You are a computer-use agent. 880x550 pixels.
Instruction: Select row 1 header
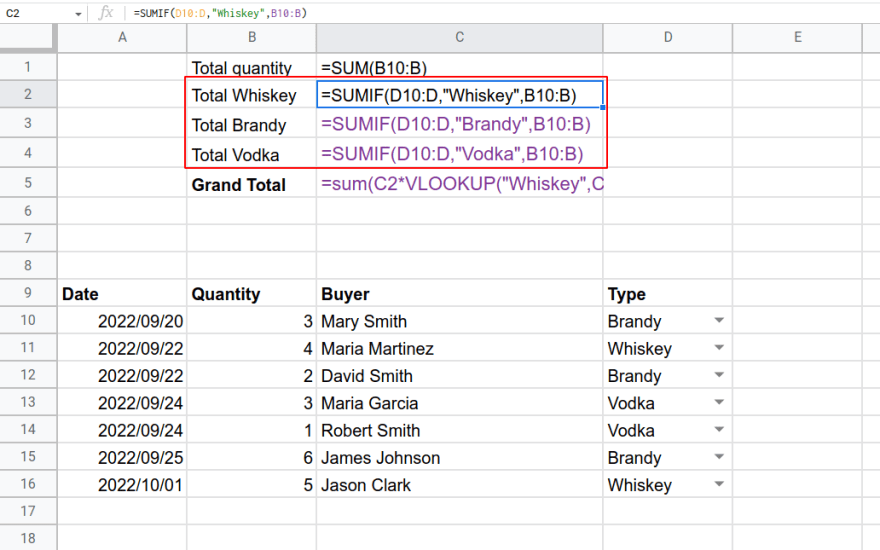(28, 67)
